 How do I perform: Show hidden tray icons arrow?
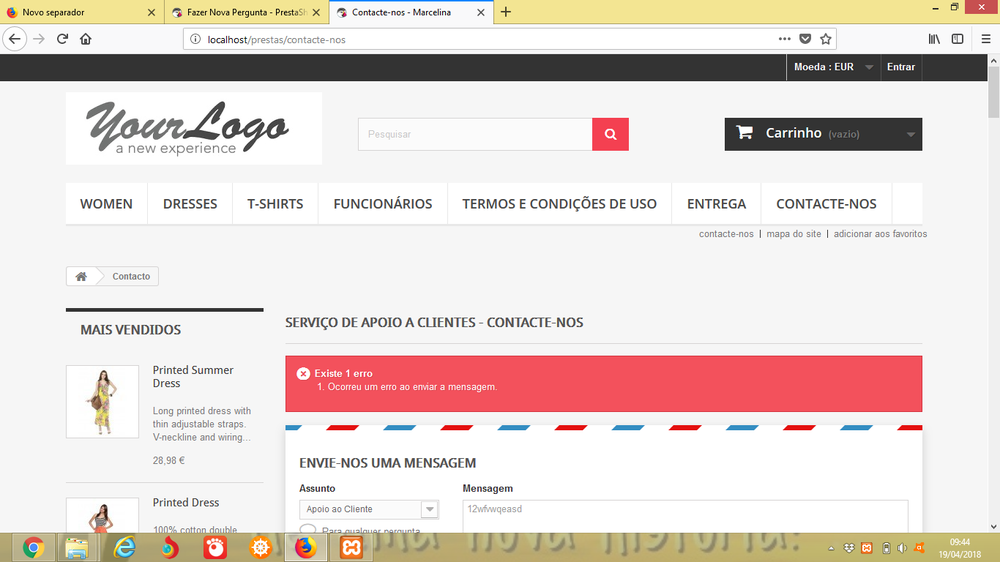click(x=831, y=548)
